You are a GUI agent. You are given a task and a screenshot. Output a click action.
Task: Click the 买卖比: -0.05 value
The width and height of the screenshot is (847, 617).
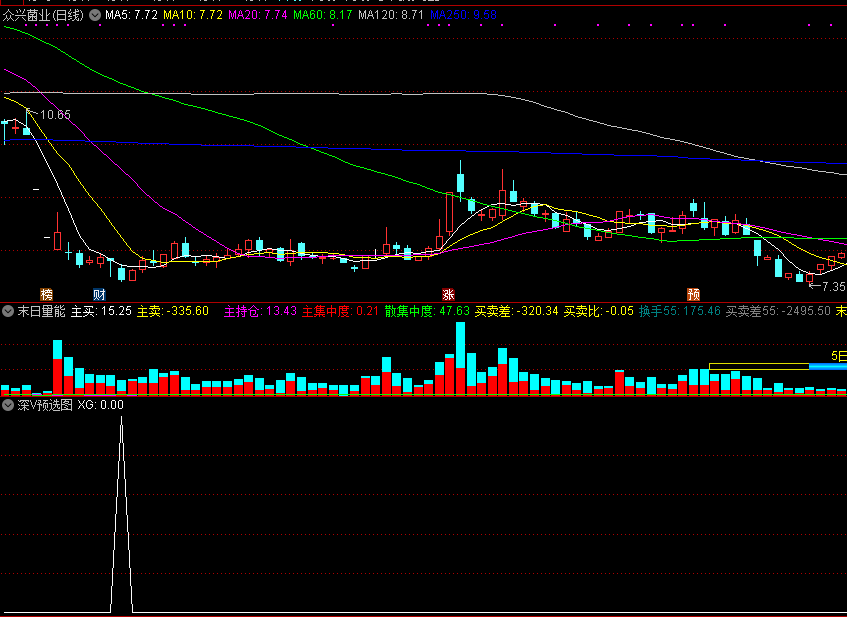(599, 311)
